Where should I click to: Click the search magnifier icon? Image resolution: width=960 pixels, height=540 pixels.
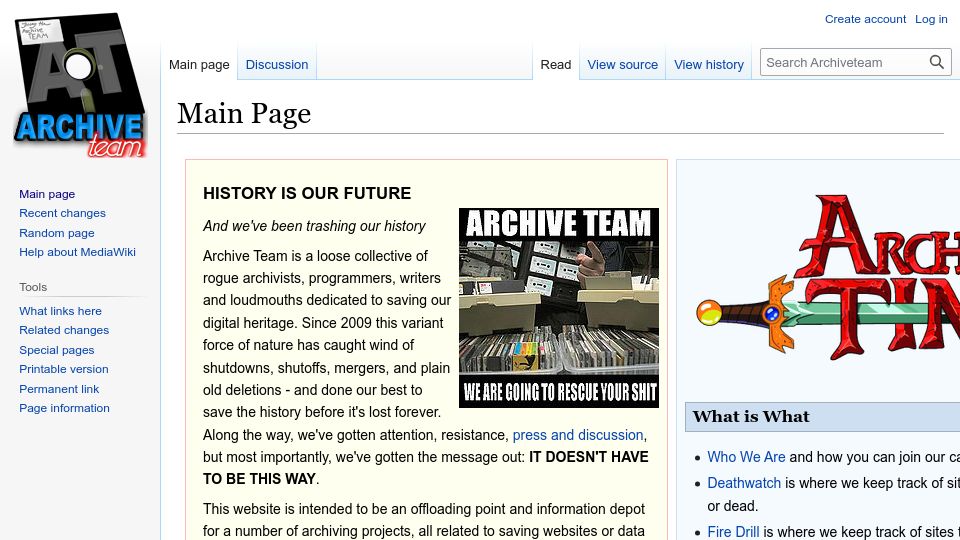[x=937, y=62]
